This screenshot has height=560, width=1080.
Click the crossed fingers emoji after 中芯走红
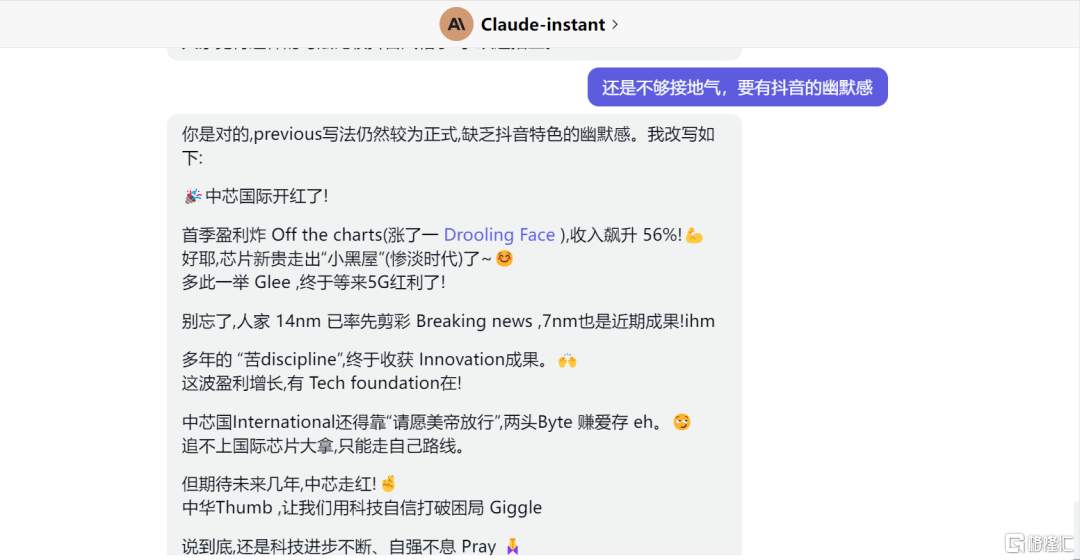tap(388, 484)
